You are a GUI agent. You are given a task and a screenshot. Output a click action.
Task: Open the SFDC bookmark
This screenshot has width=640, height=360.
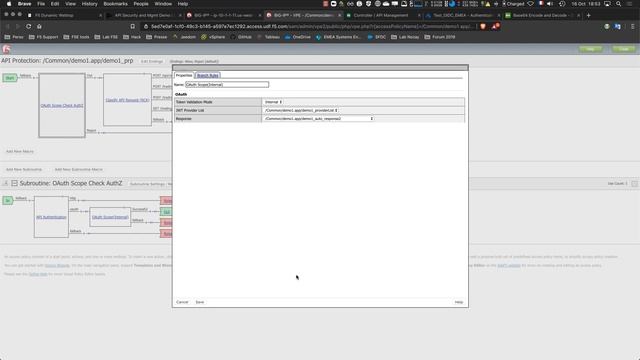pyautogui.click(x=376, y=37)
